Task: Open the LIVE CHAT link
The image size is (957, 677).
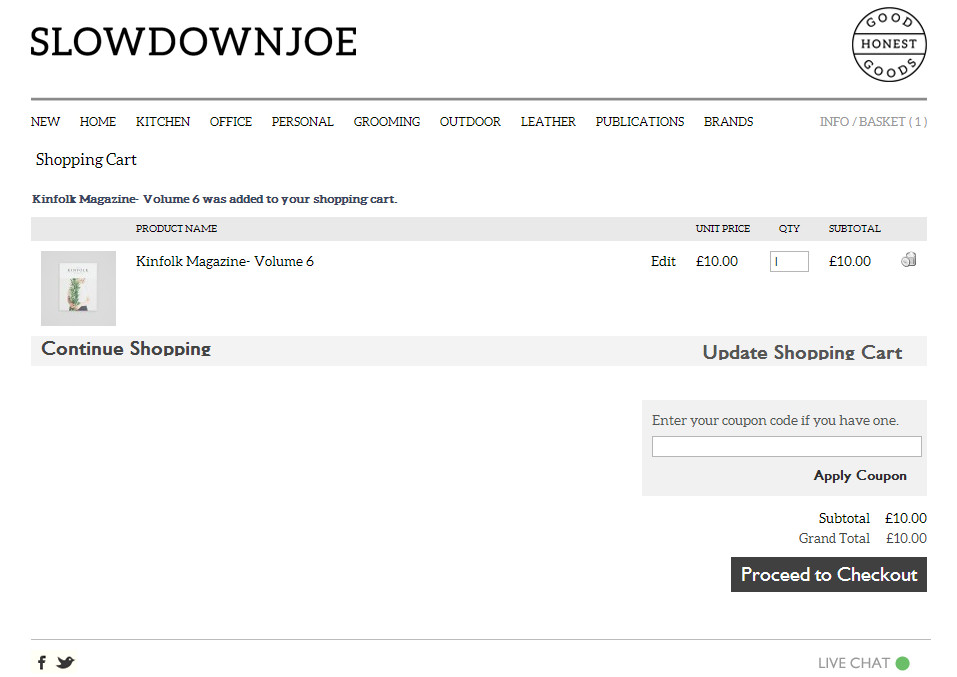Action: click(x=854, y=663)
